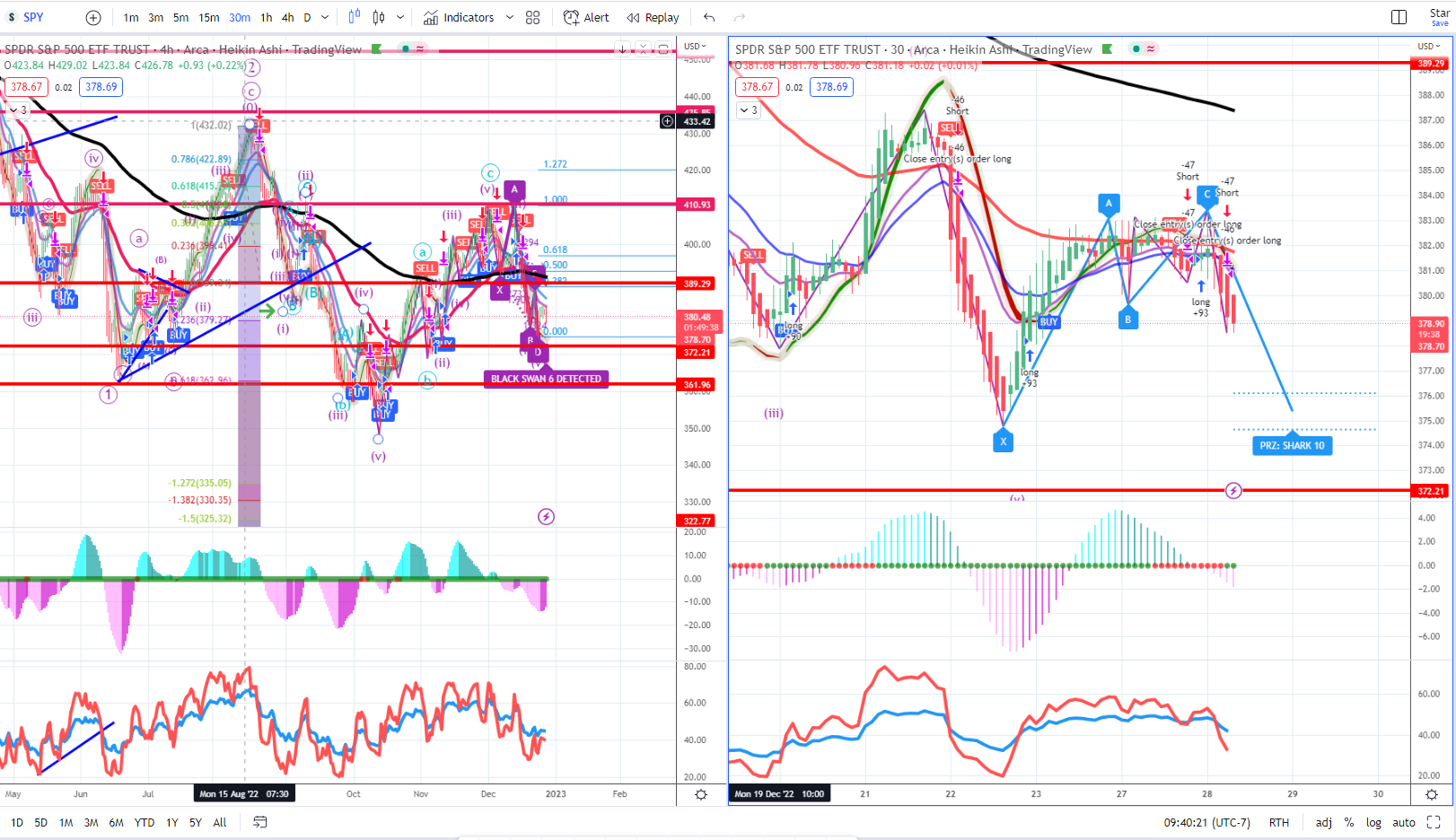Toggle the auto scale

1404,822
